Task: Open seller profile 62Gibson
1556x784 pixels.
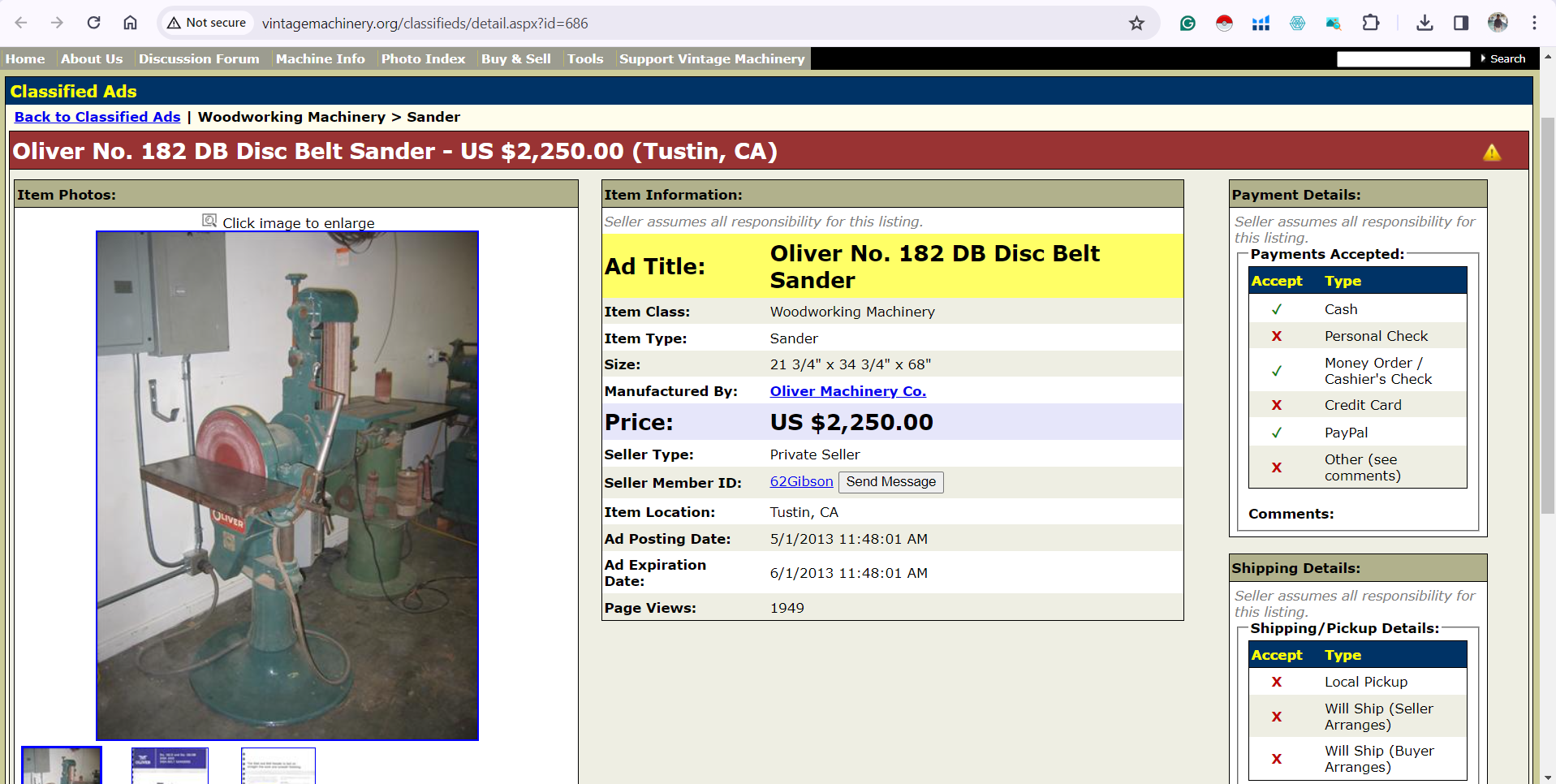Action: point(801,481)
